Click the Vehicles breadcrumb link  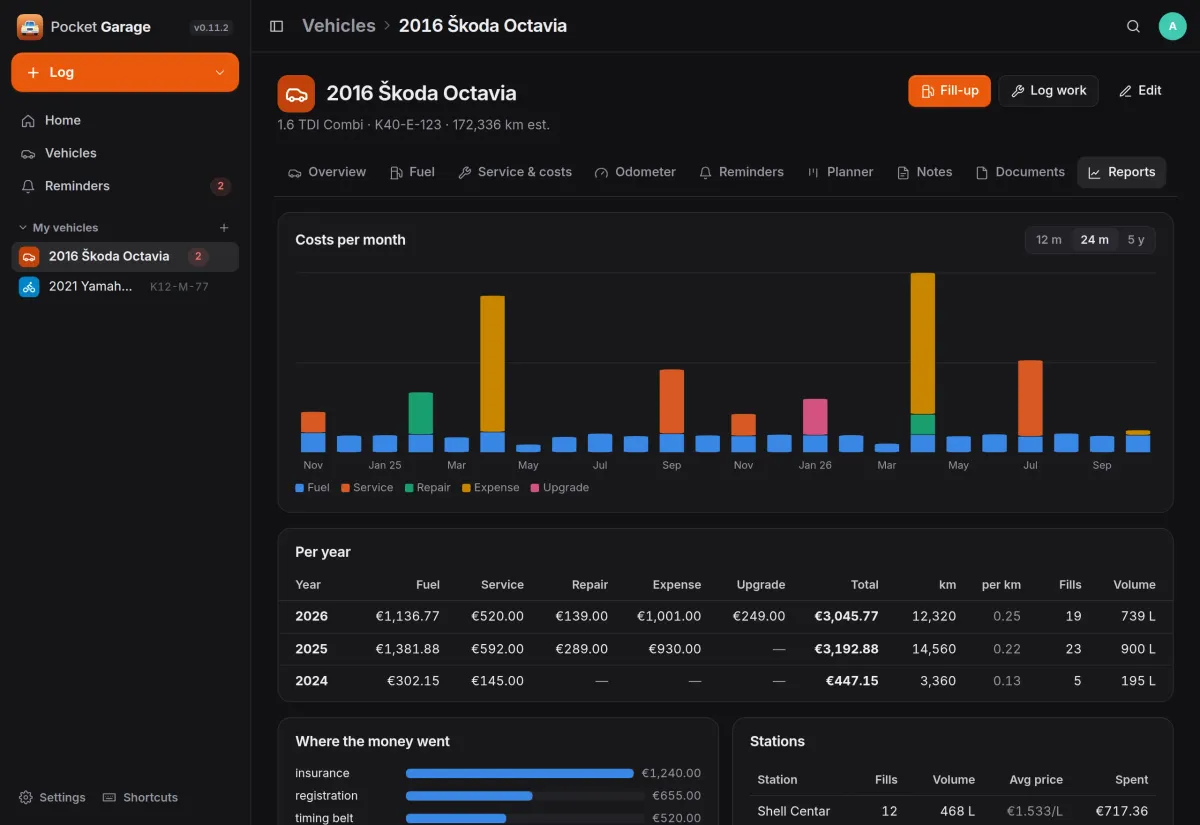[x=339, y=26]
